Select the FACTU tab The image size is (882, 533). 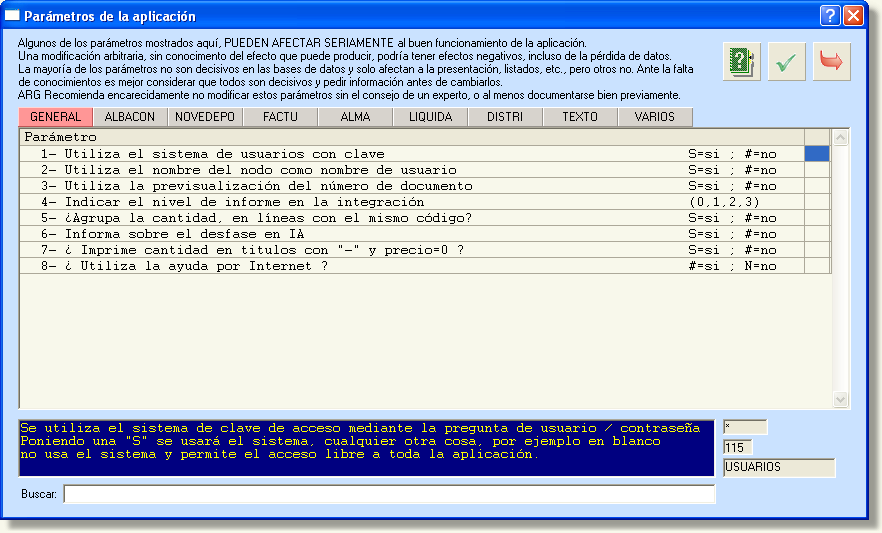[280, 117]
